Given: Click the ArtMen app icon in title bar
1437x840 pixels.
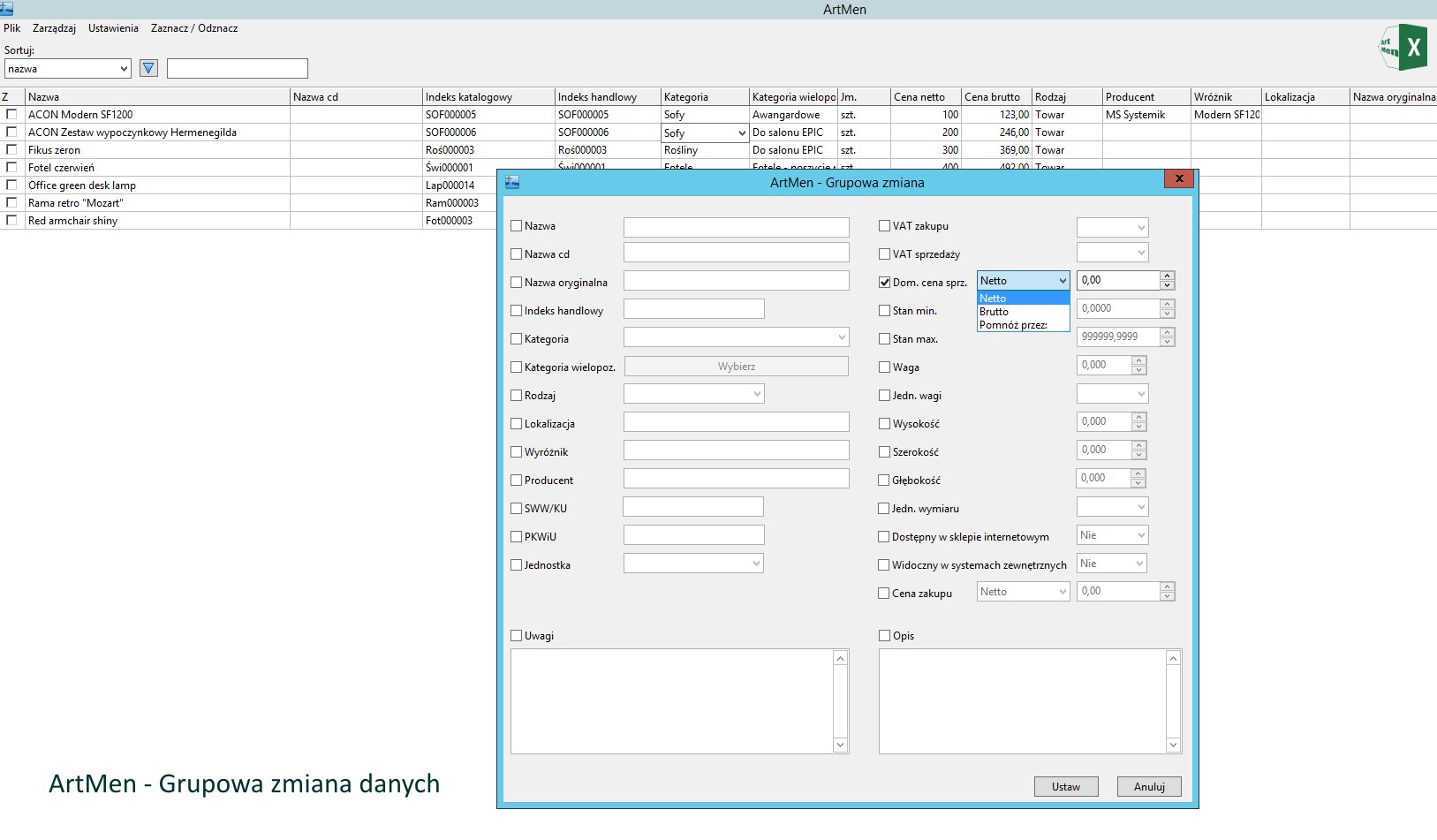Looking at the screenshot, I should click(x=6, y=8).
